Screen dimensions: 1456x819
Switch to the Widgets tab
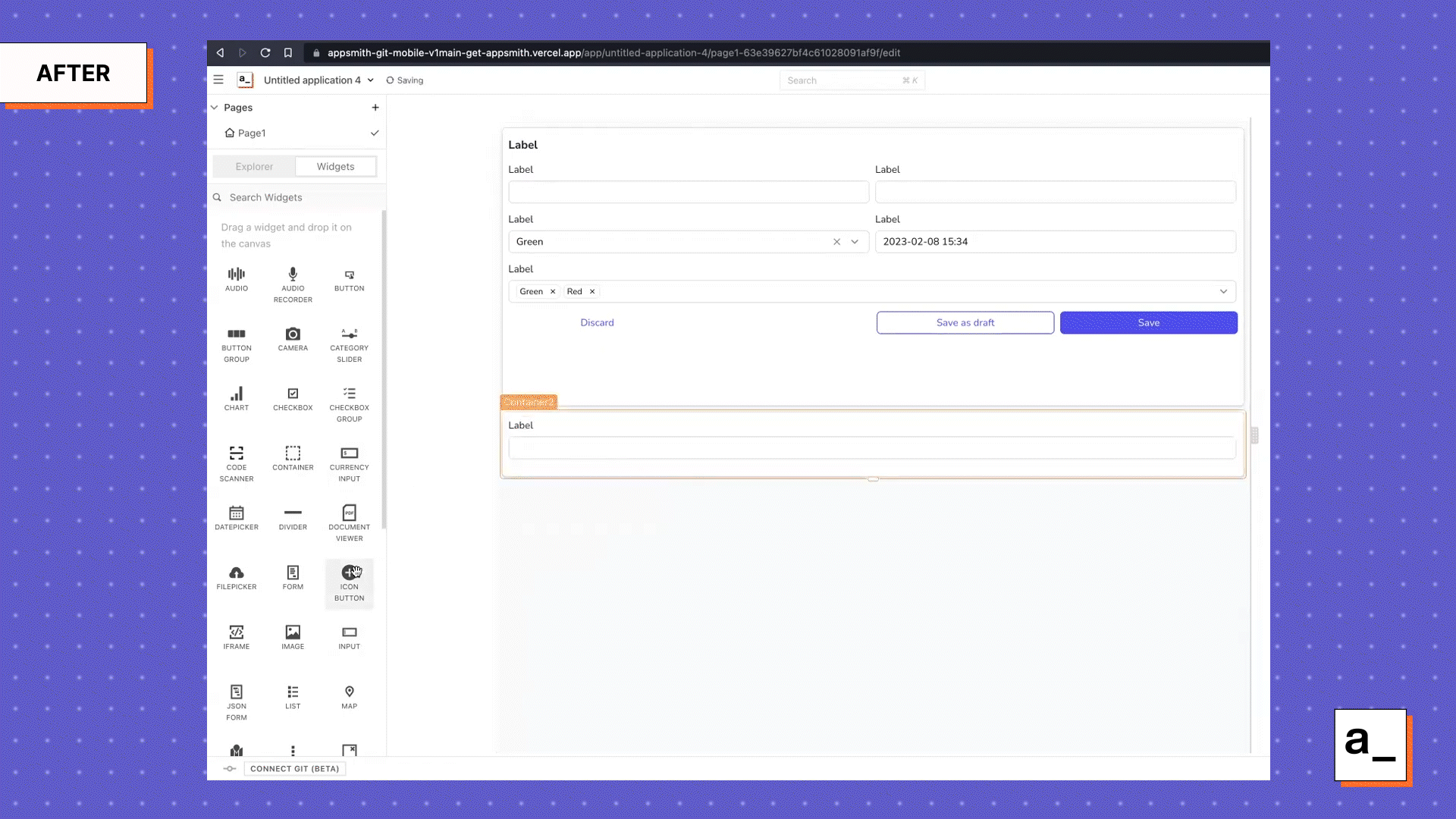pyautogui.click(x=335, y=167)
